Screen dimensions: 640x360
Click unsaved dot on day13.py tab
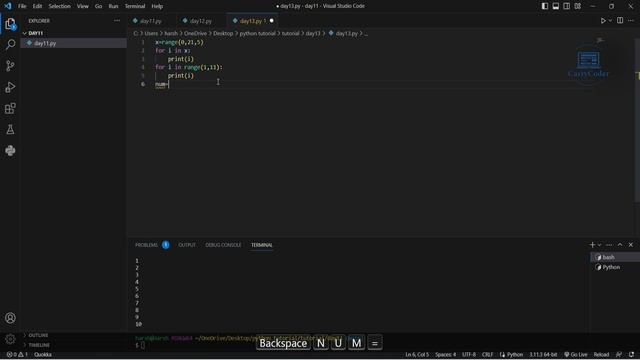(271, 20)
